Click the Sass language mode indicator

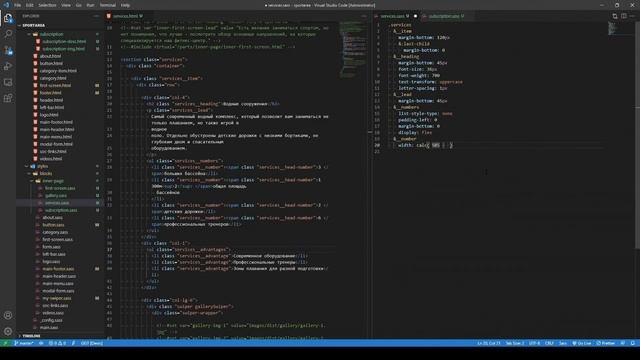[x=563, y=343]
